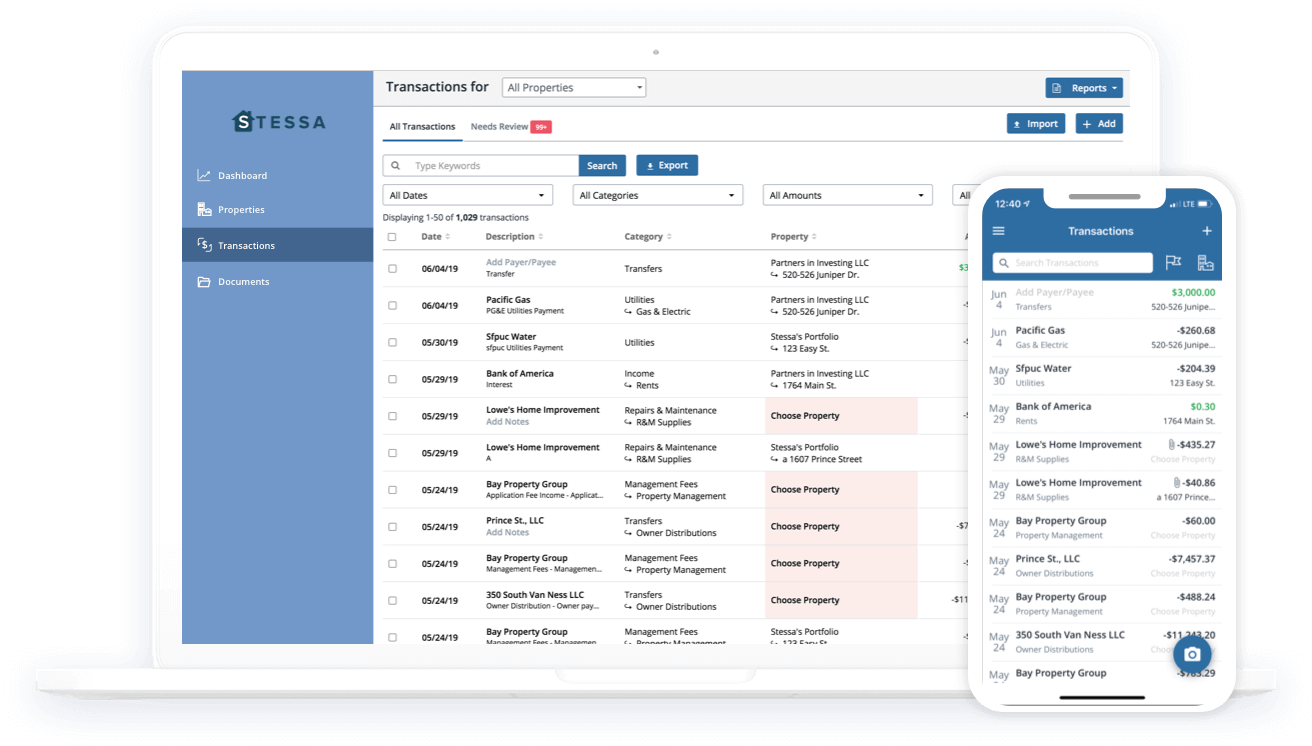The height and width of the screenshot is (746, 1312).
Task: Click the Type Keywords search field
Action: tap(492, 166)
